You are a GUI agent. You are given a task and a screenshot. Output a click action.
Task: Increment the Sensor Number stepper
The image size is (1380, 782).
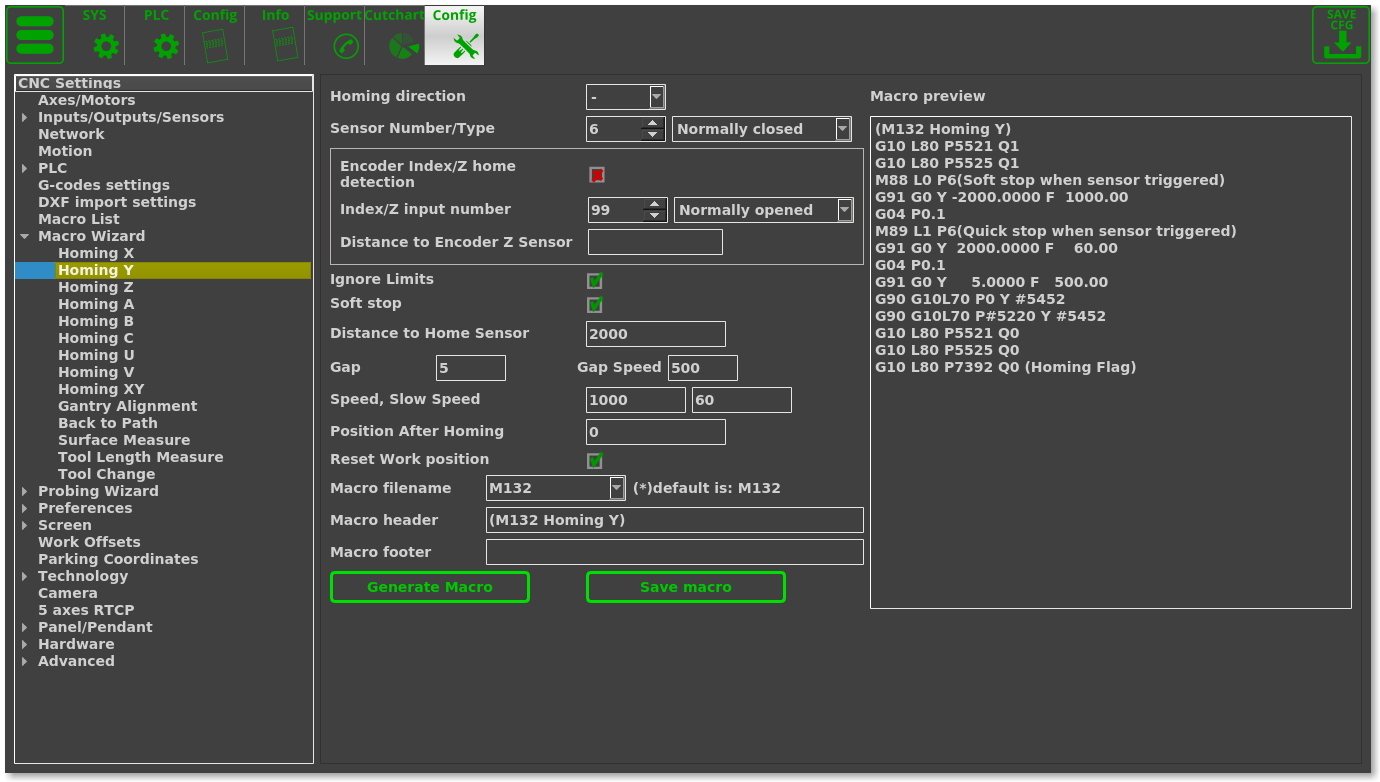pyautogui.click(x=653, y=123)
